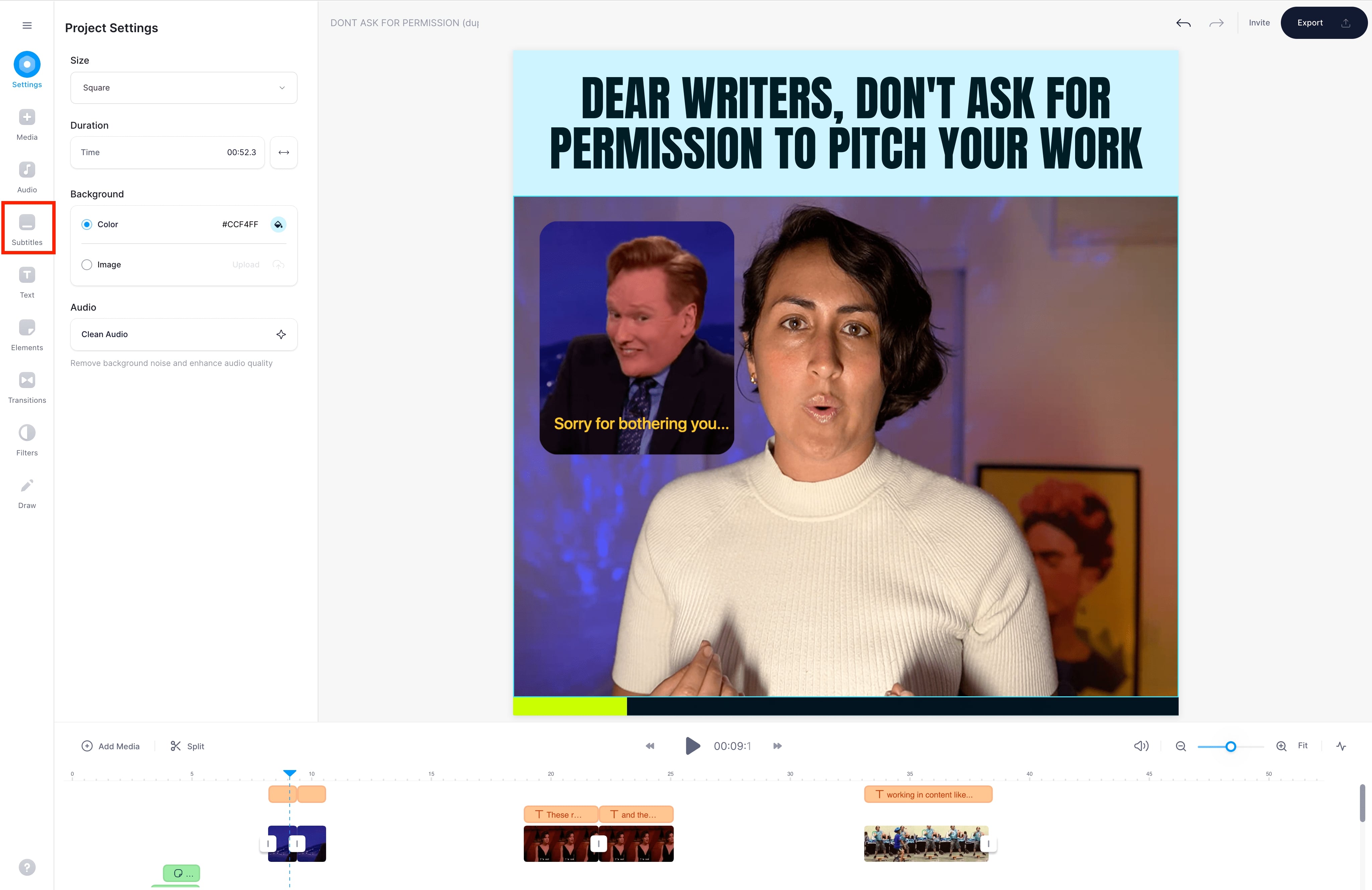Open the Media sidebar tab
Screen dimensions: 1372x890
(x=26, y=125)
